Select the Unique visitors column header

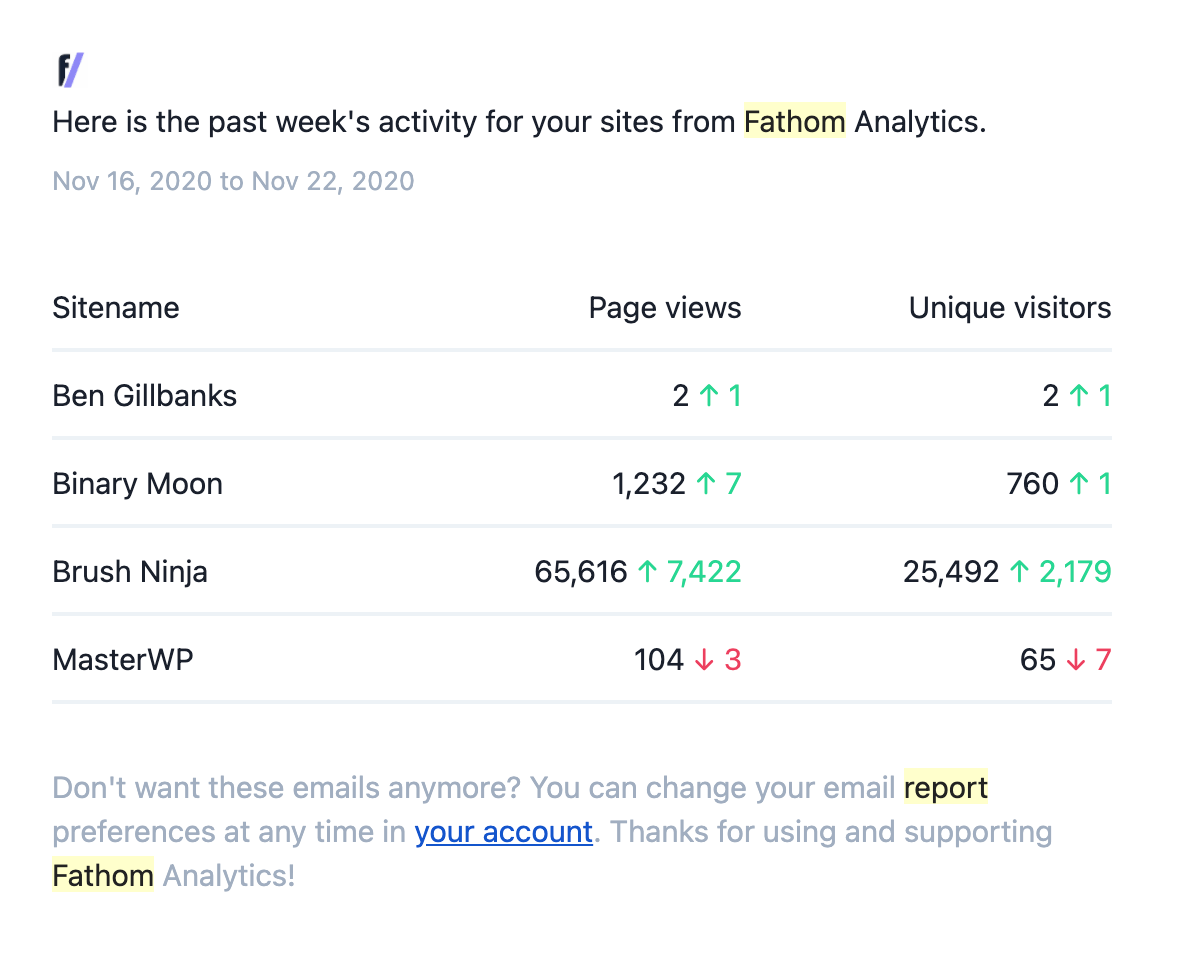click(x=1009, y=308)
